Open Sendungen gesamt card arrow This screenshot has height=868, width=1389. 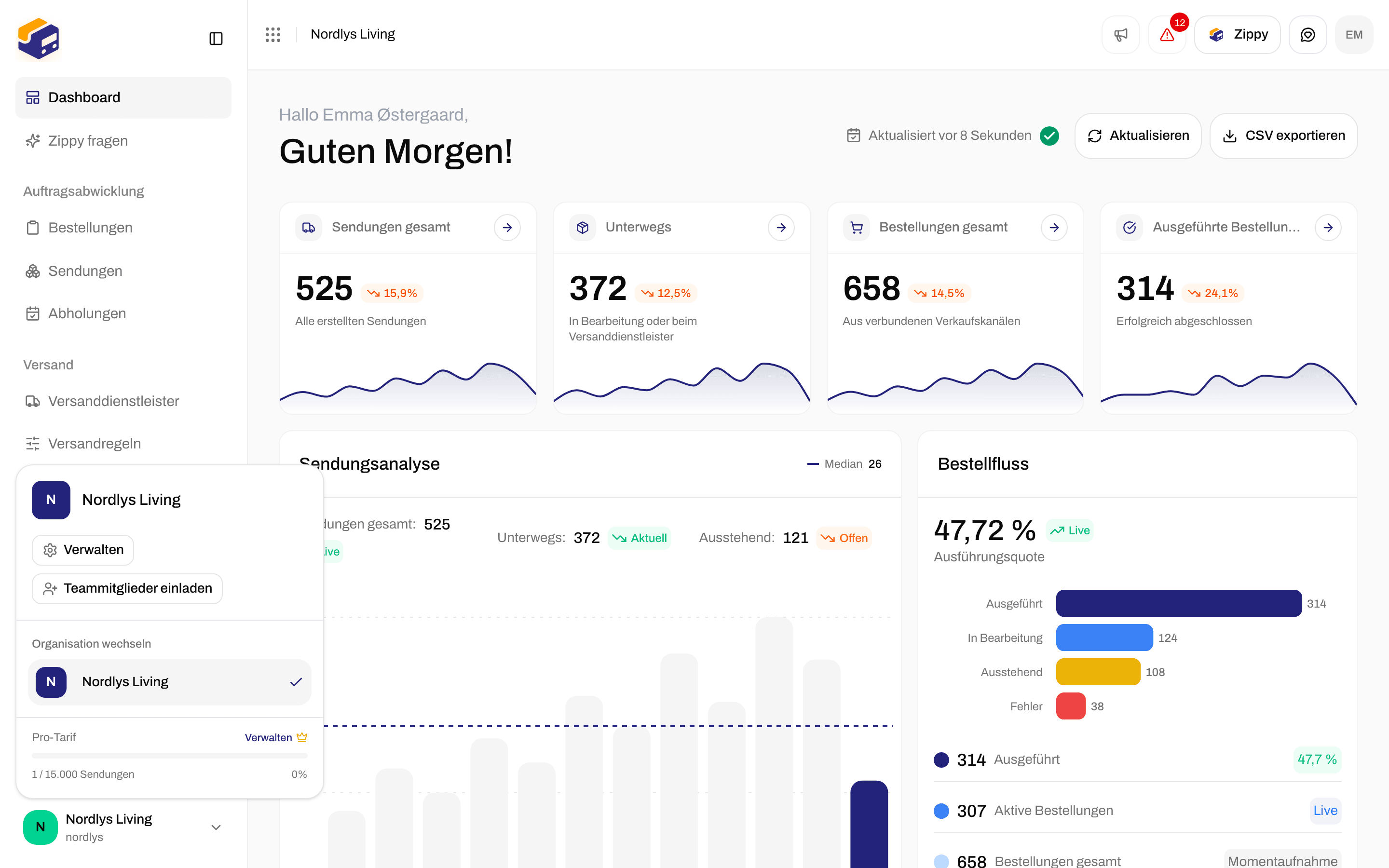507,227
